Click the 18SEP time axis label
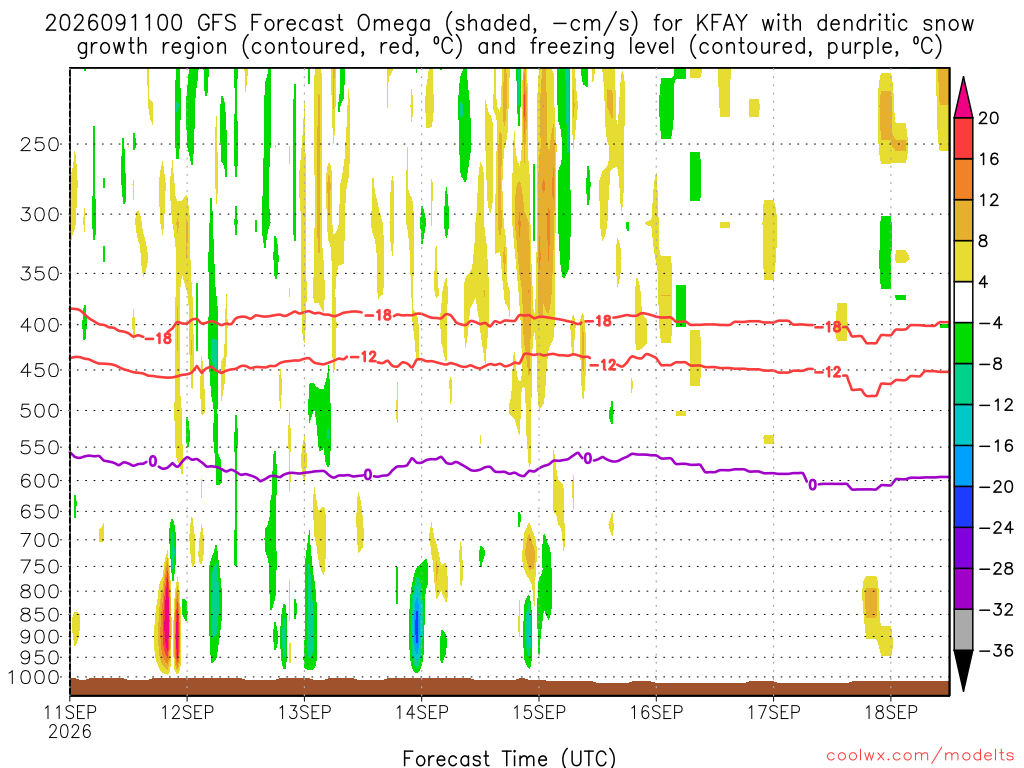This screenshot has width=1024, height=768. [x=891, y=712]
